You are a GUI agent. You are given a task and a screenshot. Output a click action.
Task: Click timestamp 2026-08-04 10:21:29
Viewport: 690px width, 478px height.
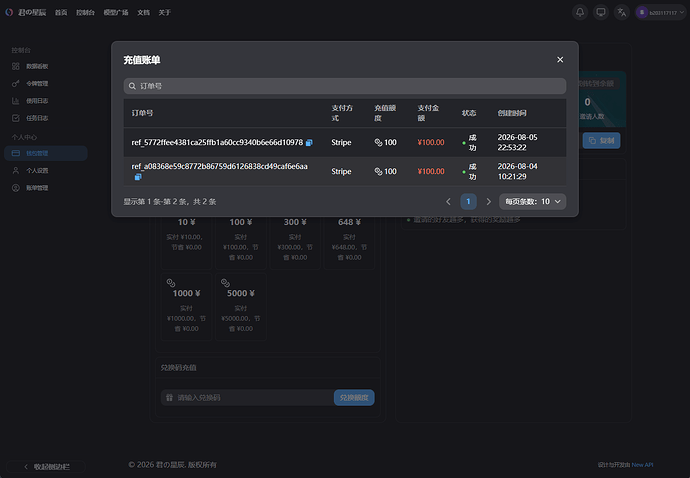[x=518, y=171]
